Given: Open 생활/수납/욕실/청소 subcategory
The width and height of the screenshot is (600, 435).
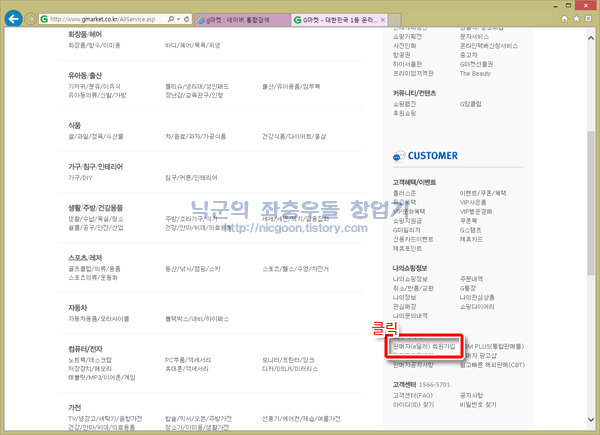Looking at the screenshot, I should (x=96, y=219).
